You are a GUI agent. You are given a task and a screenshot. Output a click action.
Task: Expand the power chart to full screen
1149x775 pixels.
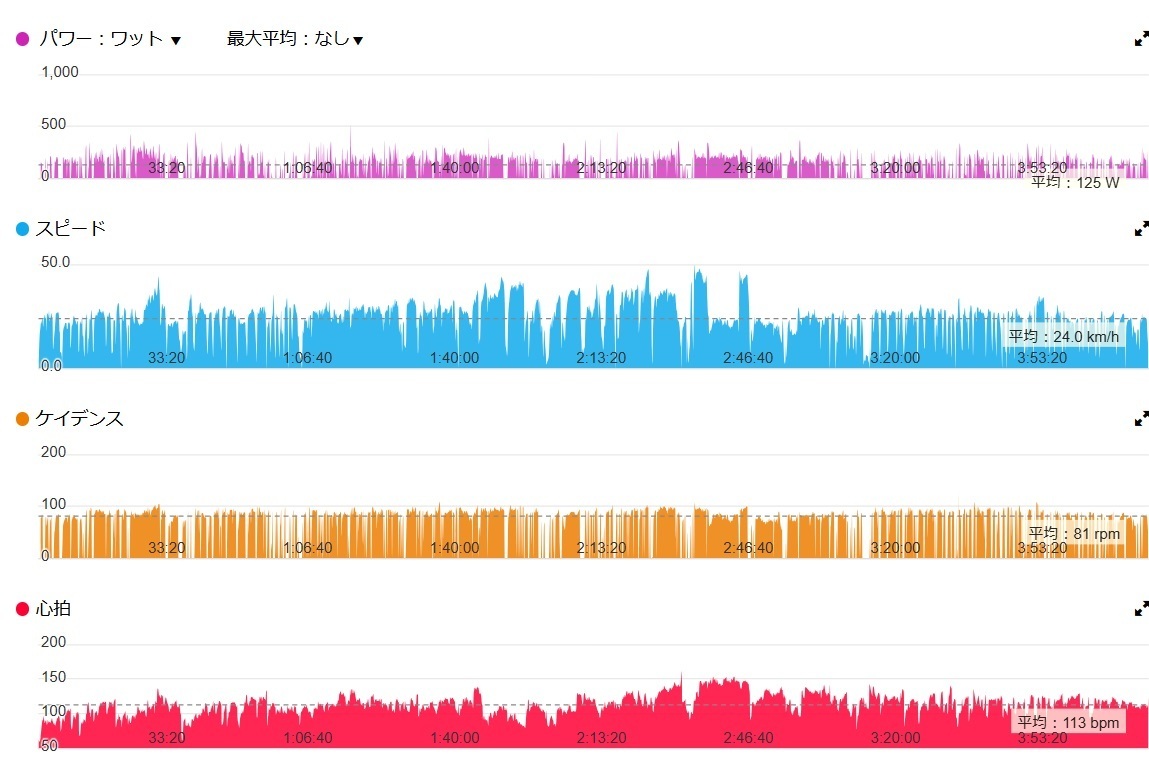(1141, 39)
